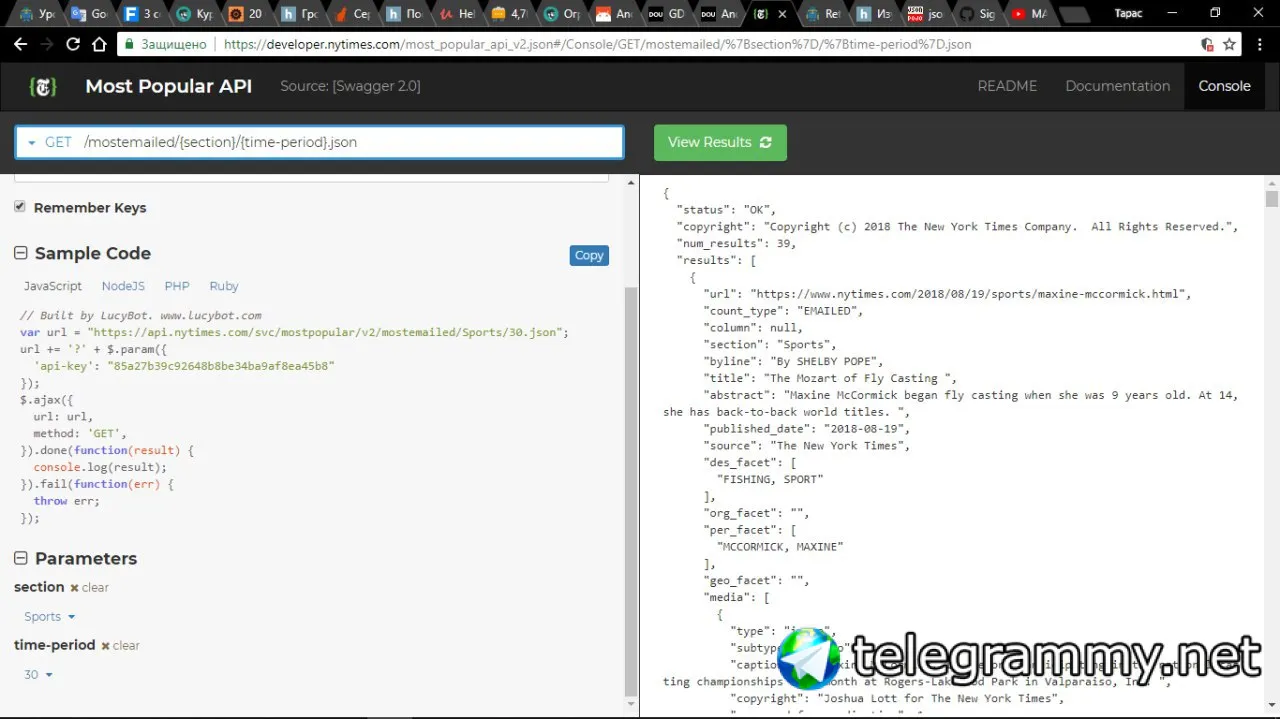Image resolution: width=1280 pixels, height=719 pixels.
Task: Collapse the Parameters section
Action: pyautogui.click(x=20, y=558)
